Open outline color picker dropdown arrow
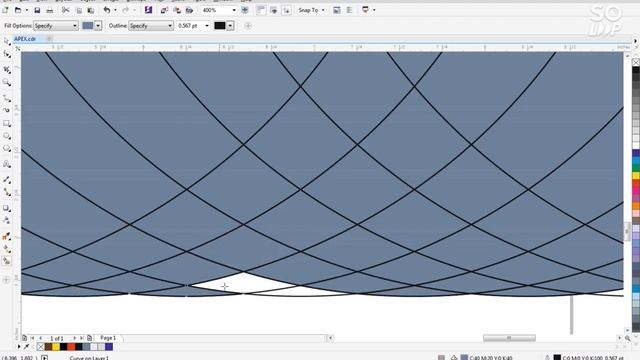Screen dimensions: 640x360 pos(230,26)
